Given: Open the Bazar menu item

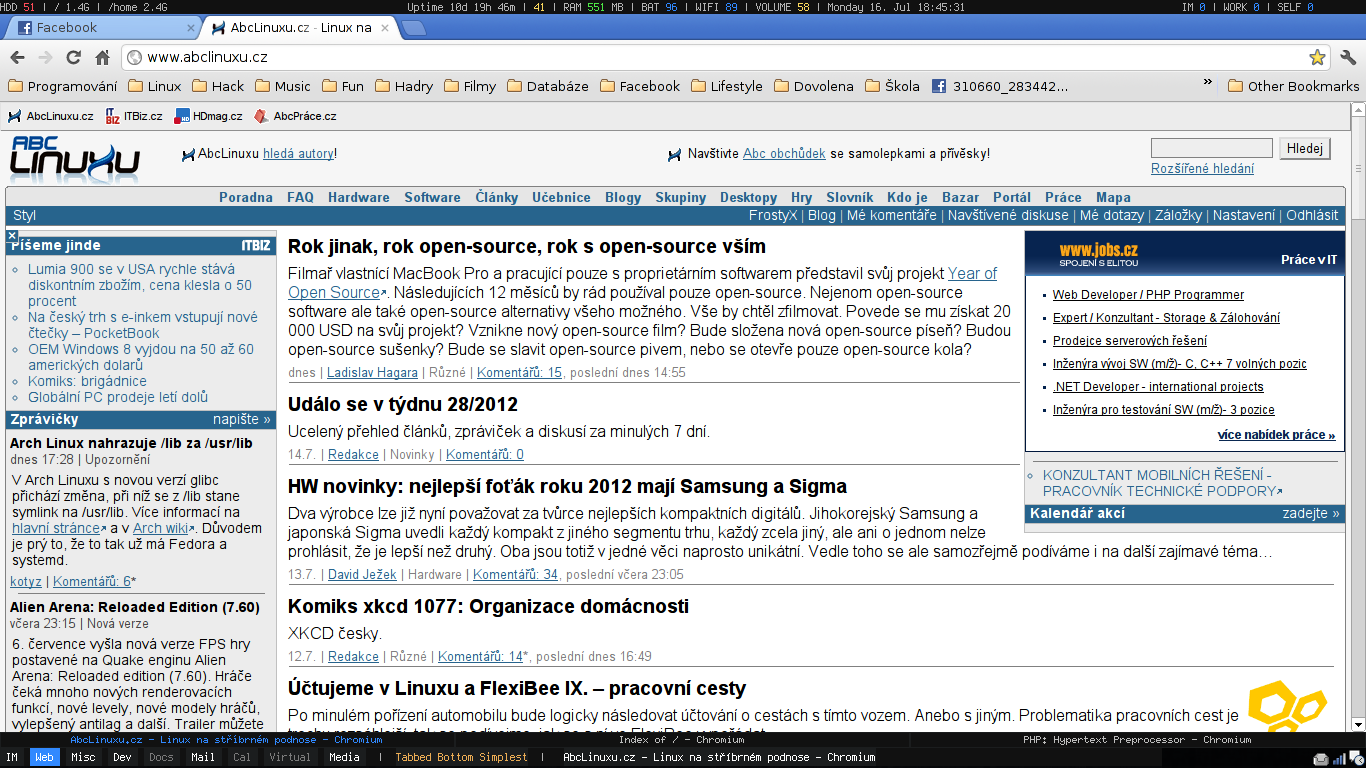Looking at the screenshot, I should coord(960,197).
